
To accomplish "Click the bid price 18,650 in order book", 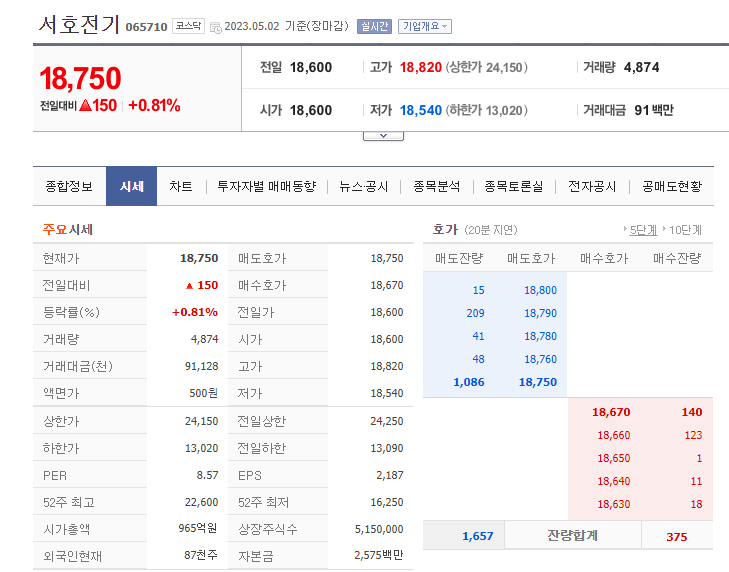I will click(614, 459).
